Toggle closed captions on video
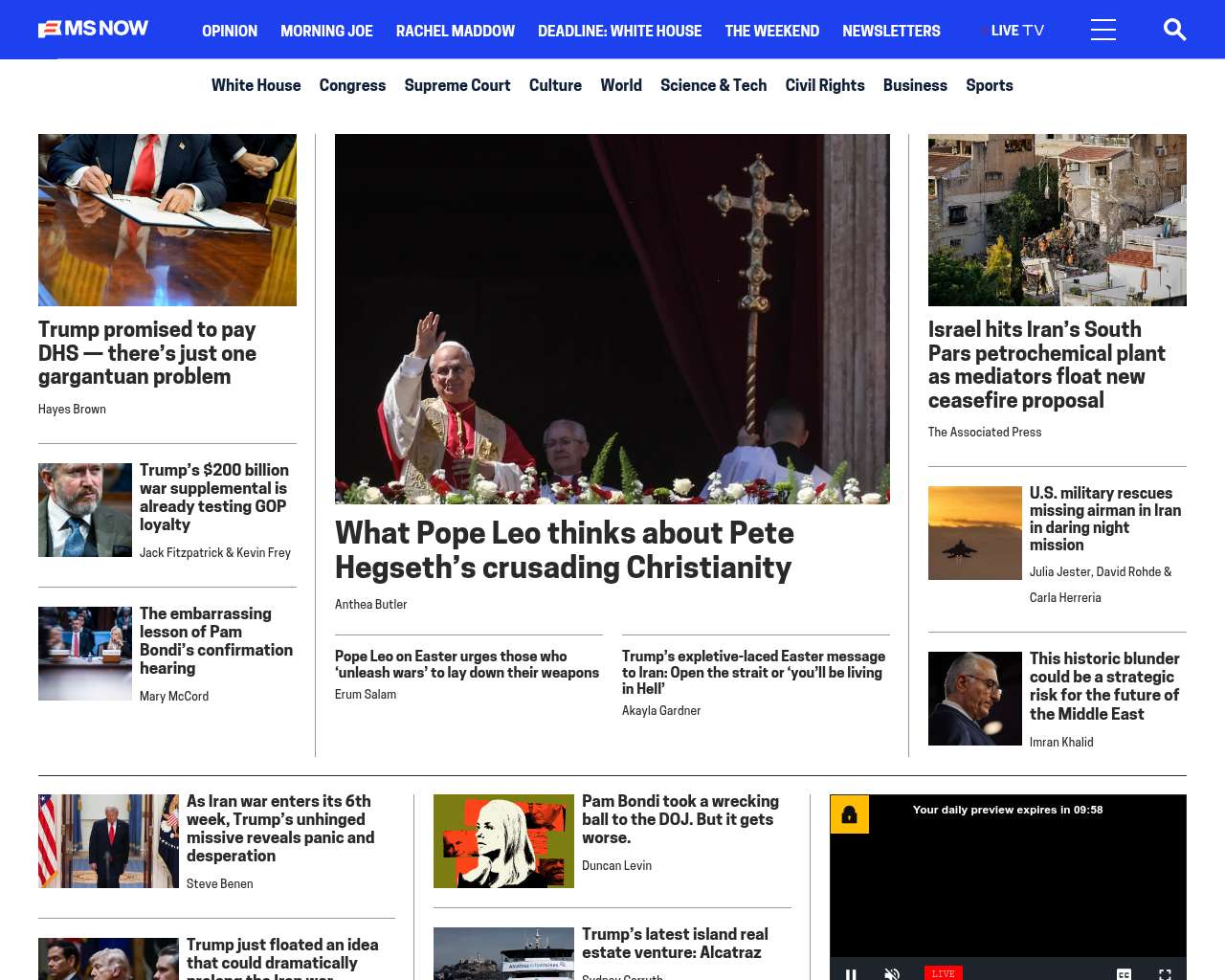The width and height of the screenshot is (1225, 980). 1124,973
